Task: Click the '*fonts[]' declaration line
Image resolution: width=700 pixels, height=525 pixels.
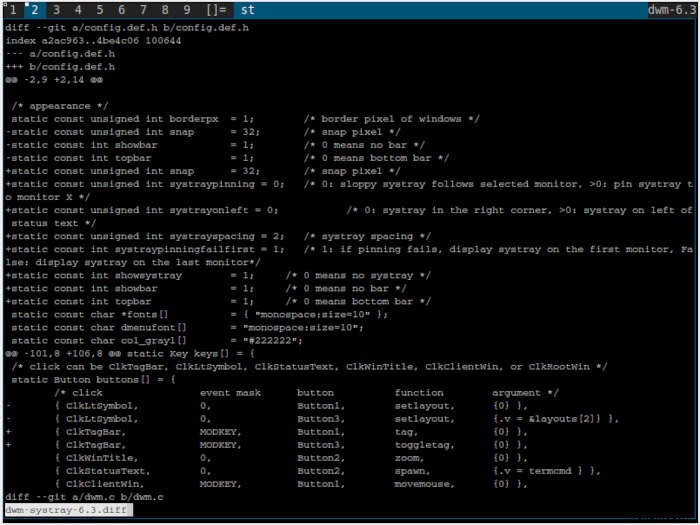Action: (x=200, y=315)
